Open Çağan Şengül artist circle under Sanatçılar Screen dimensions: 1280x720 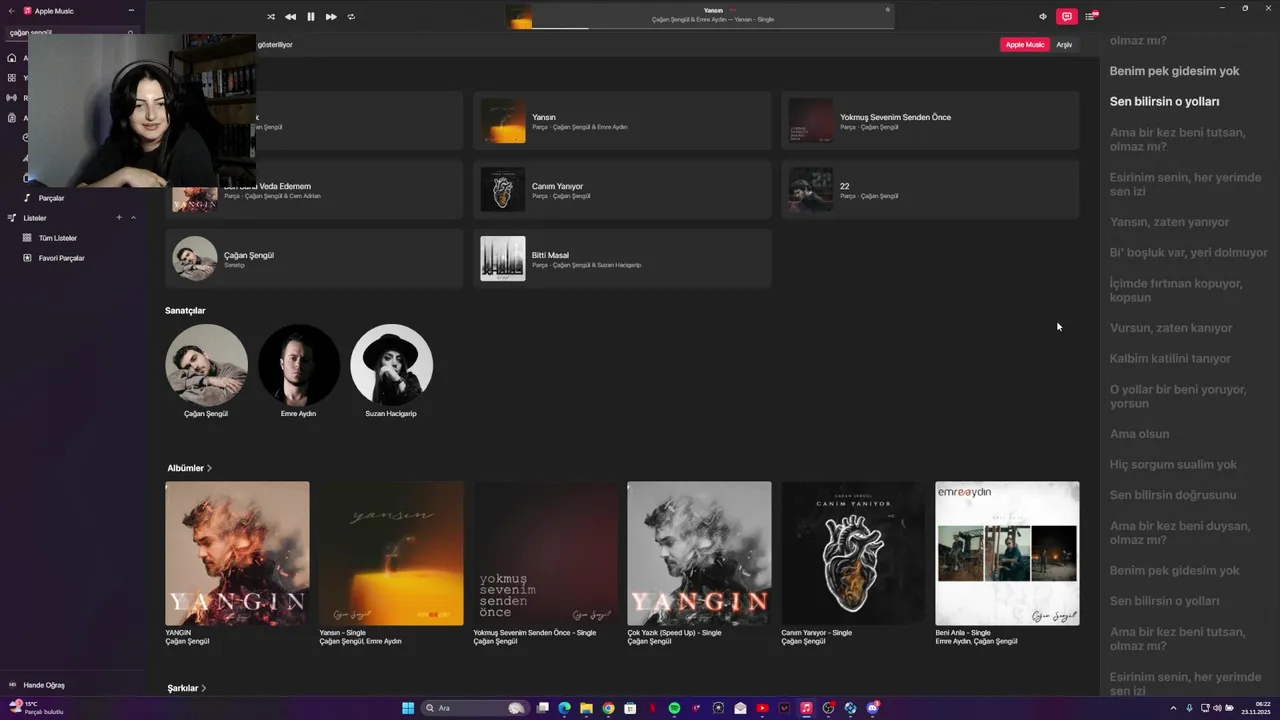tap(206, 365)
